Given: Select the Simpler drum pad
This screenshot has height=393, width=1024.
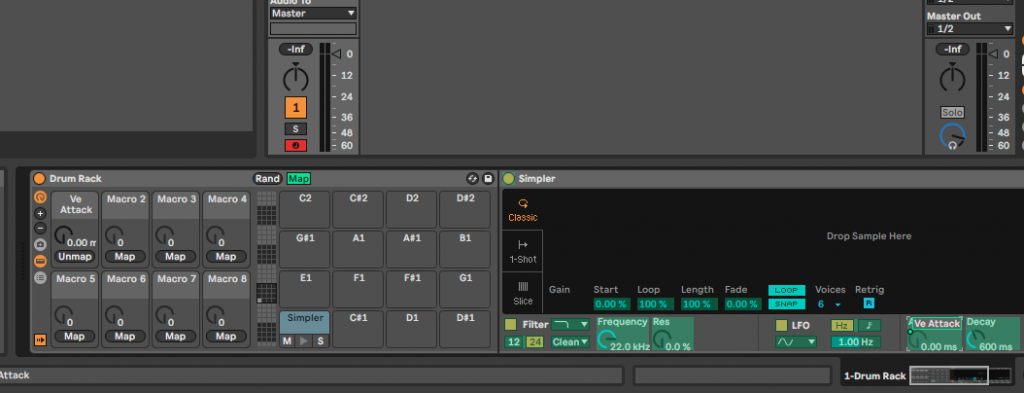Looking at the screenshot, I should [x=305, y=322].
